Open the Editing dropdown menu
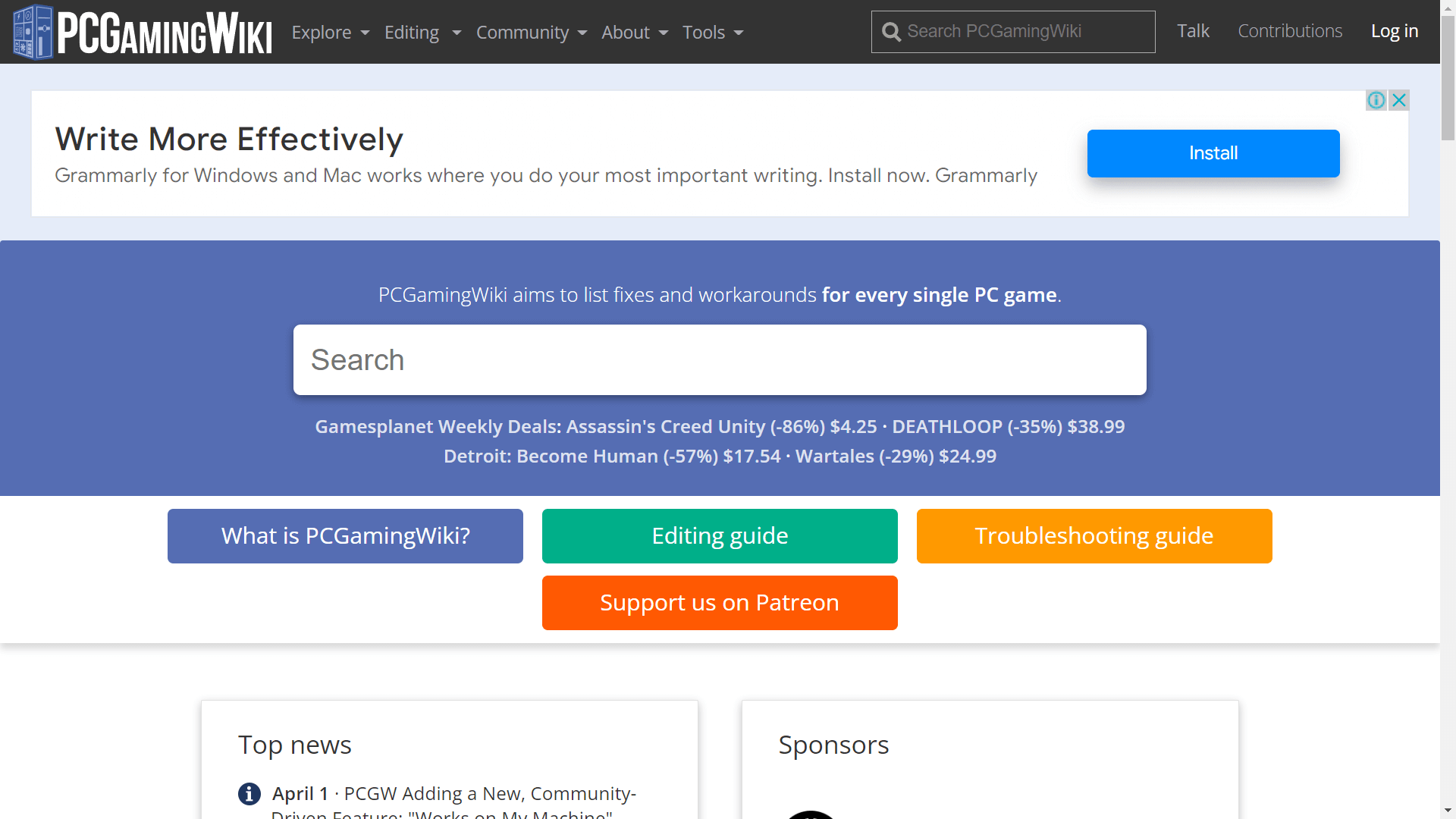This screenshot has width=1456, height=819. 422,33
